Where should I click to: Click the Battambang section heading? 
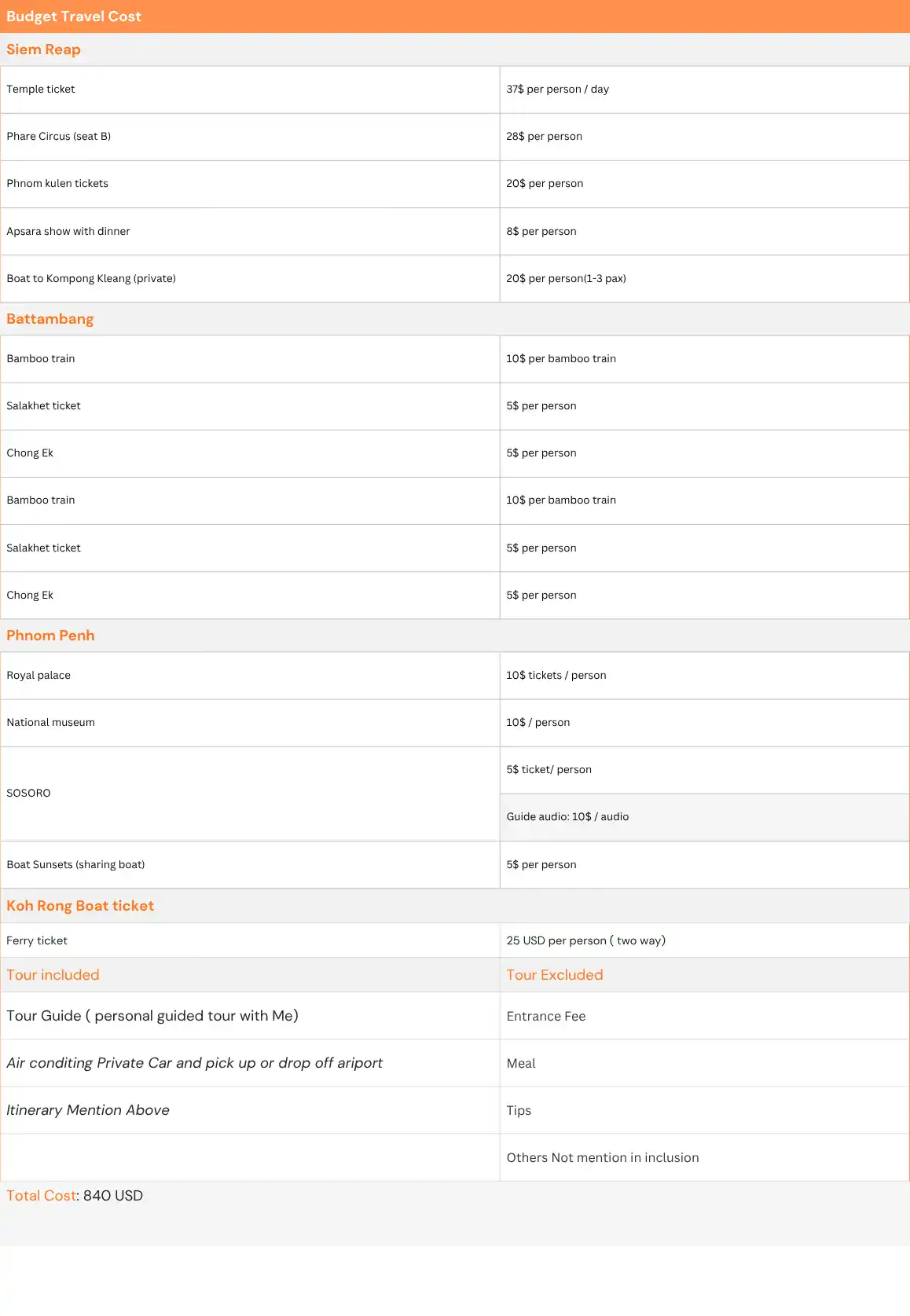[50, 319]
